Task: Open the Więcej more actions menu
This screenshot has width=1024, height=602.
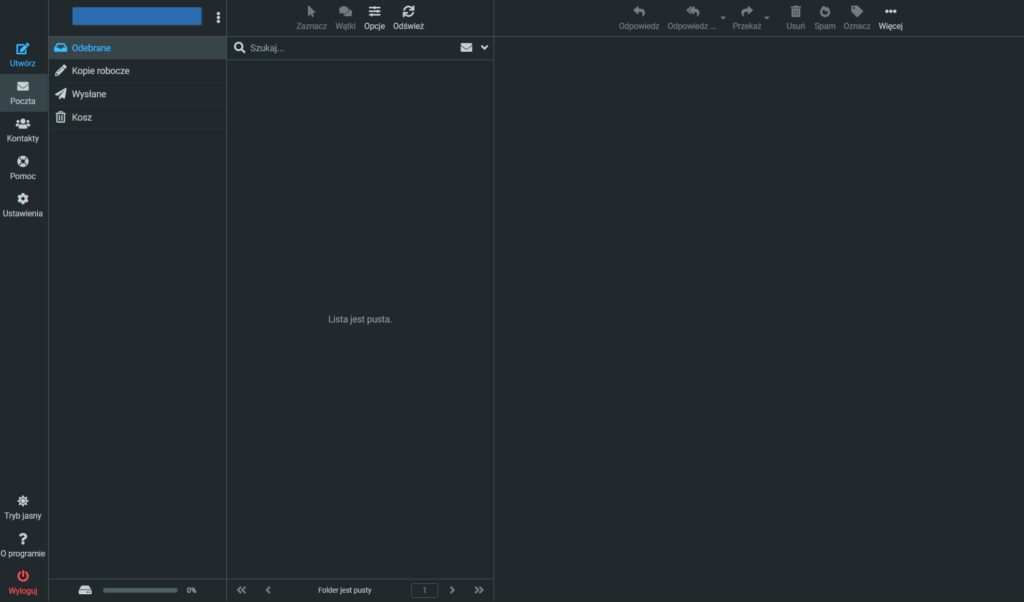Action: click(x=891, y=12)
